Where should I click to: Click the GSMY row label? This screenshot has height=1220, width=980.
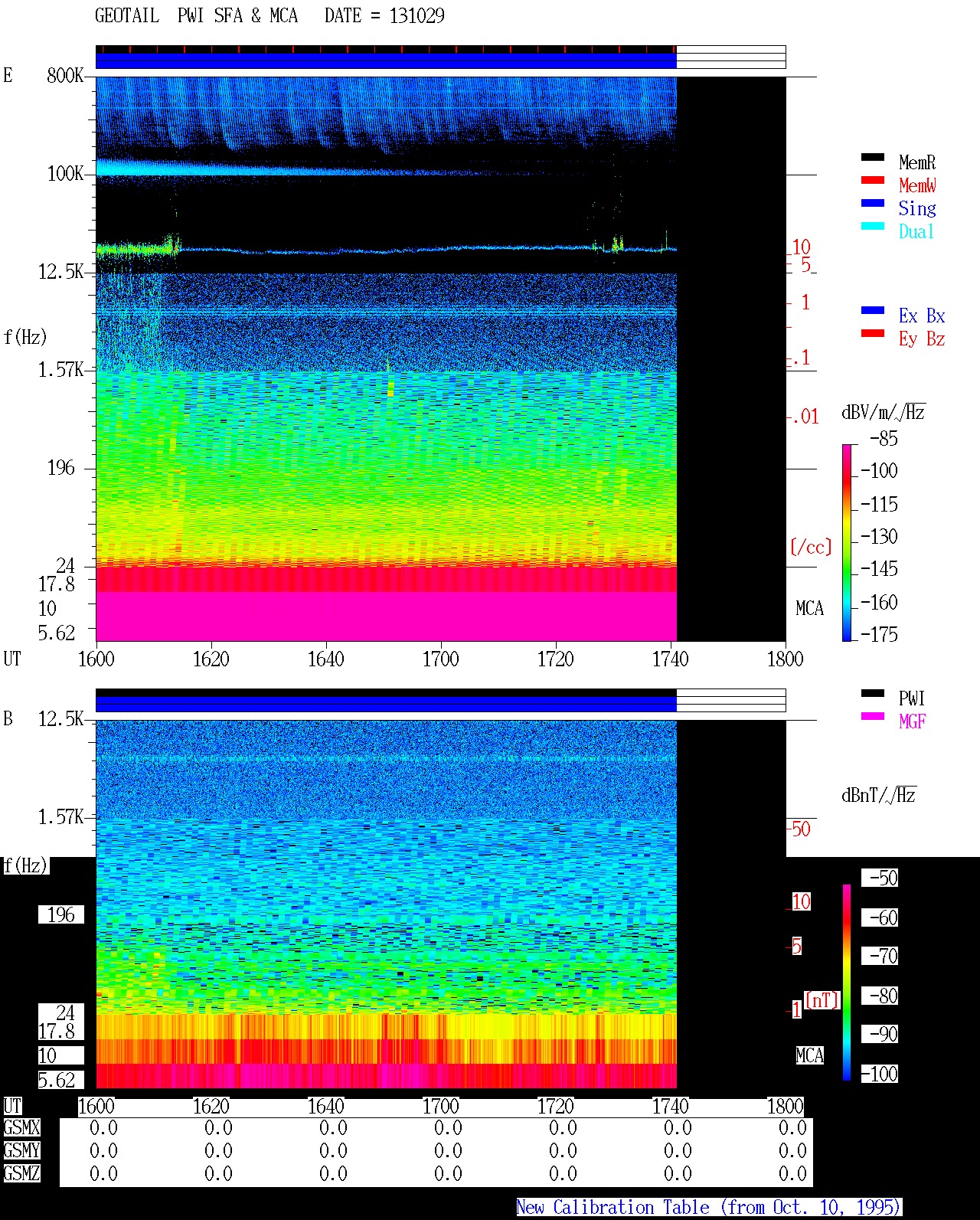21,1151
